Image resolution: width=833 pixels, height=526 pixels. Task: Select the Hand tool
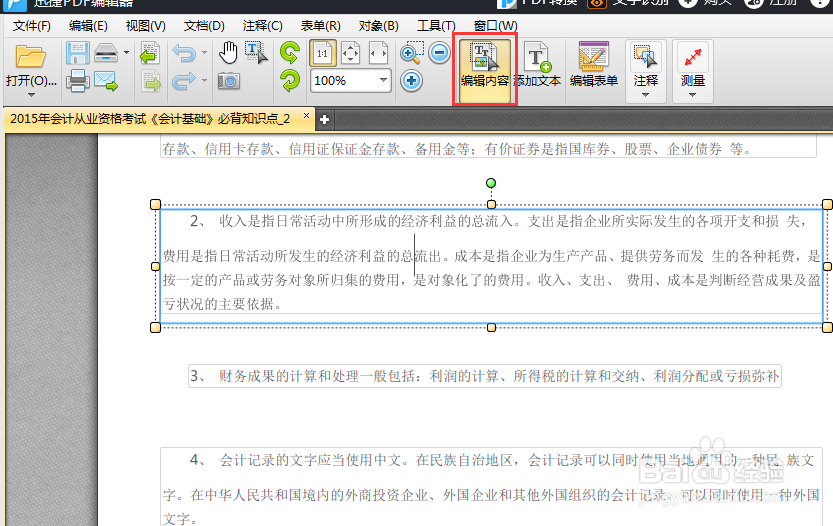(x=229, y=53)
